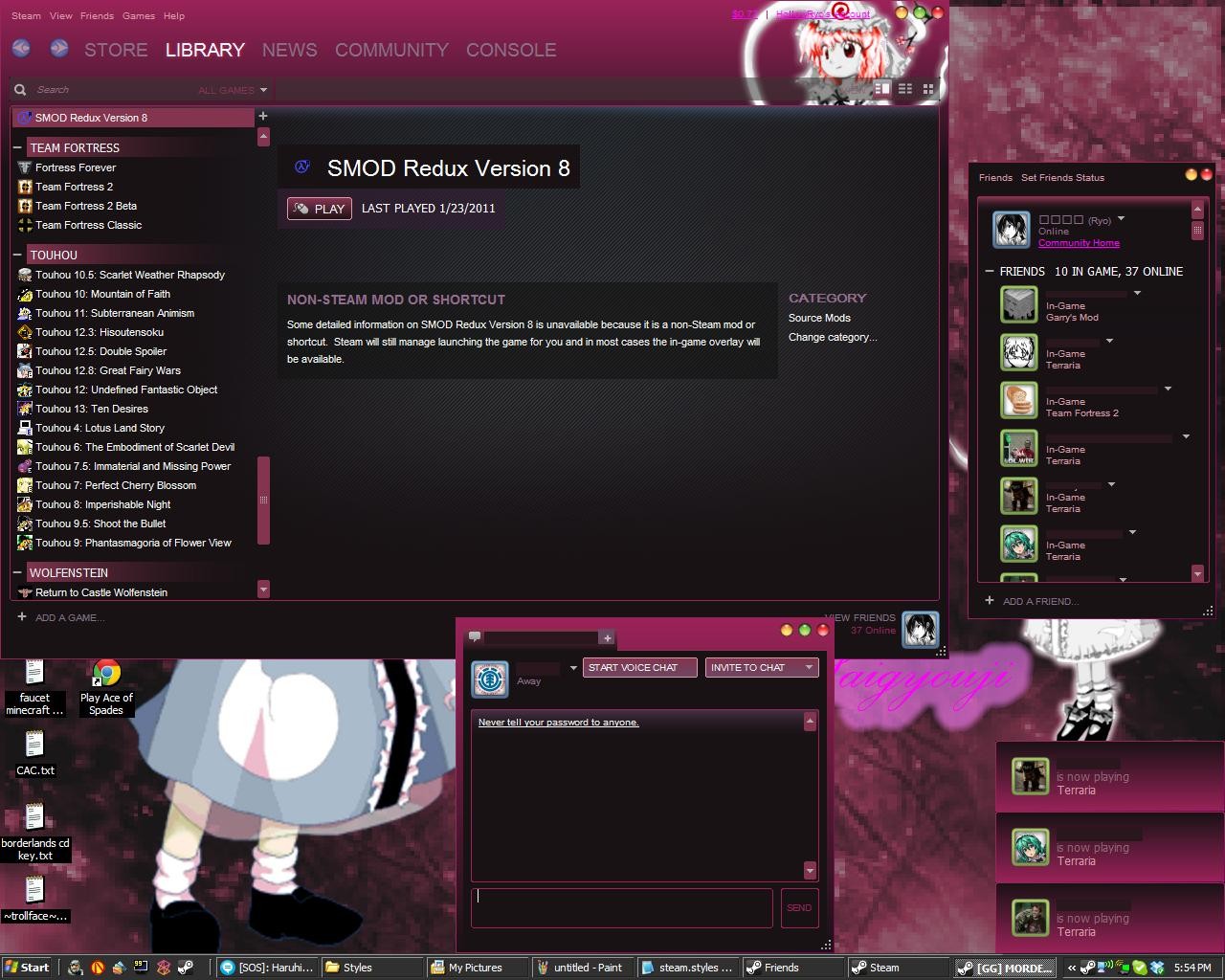Screen dimensions: 1225x980
Task: Open the COMMUNITY tab
Action: click(x=391, y=50)
